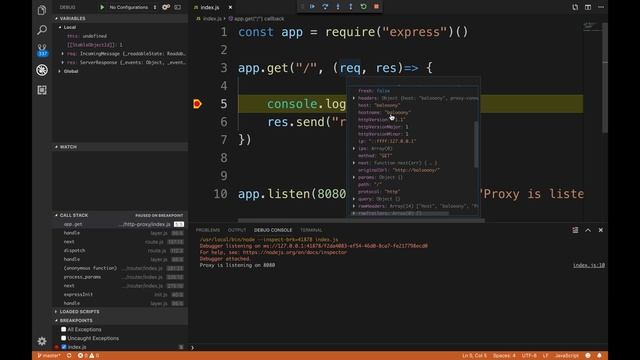Switch to the Problems panel tab

tap(208, 230)
